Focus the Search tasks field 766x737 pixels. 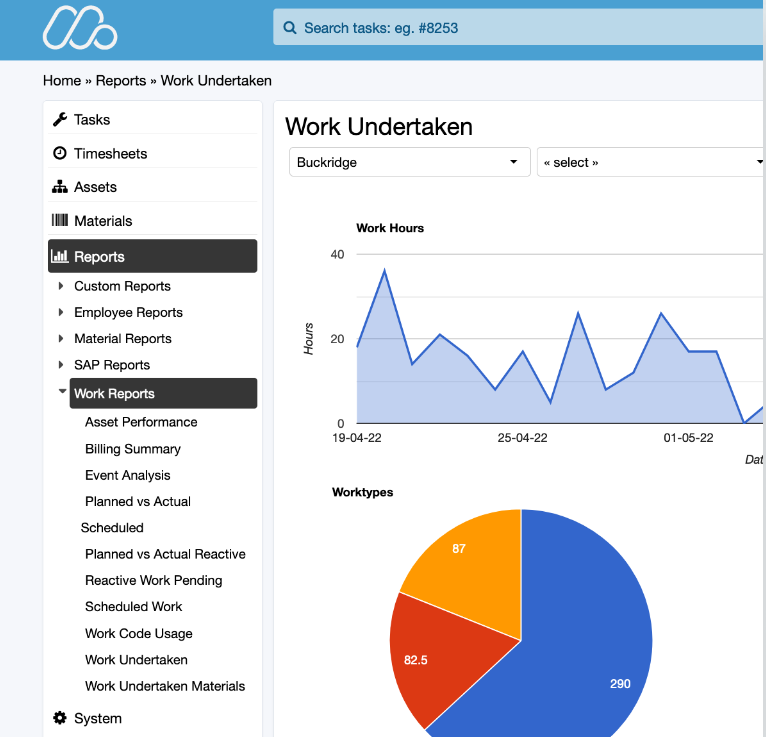(x=518, y=27)
